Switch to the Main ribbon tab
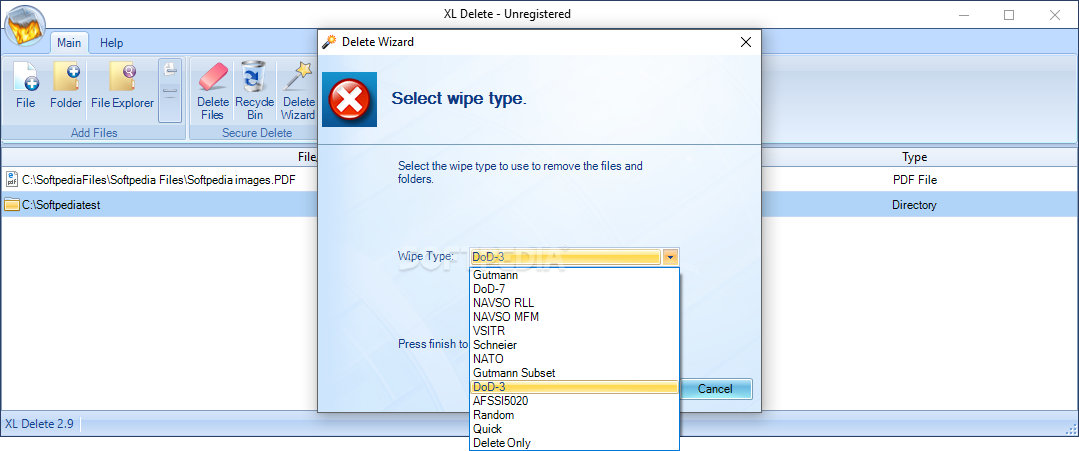1079x451 pixels. pos(69,43)
